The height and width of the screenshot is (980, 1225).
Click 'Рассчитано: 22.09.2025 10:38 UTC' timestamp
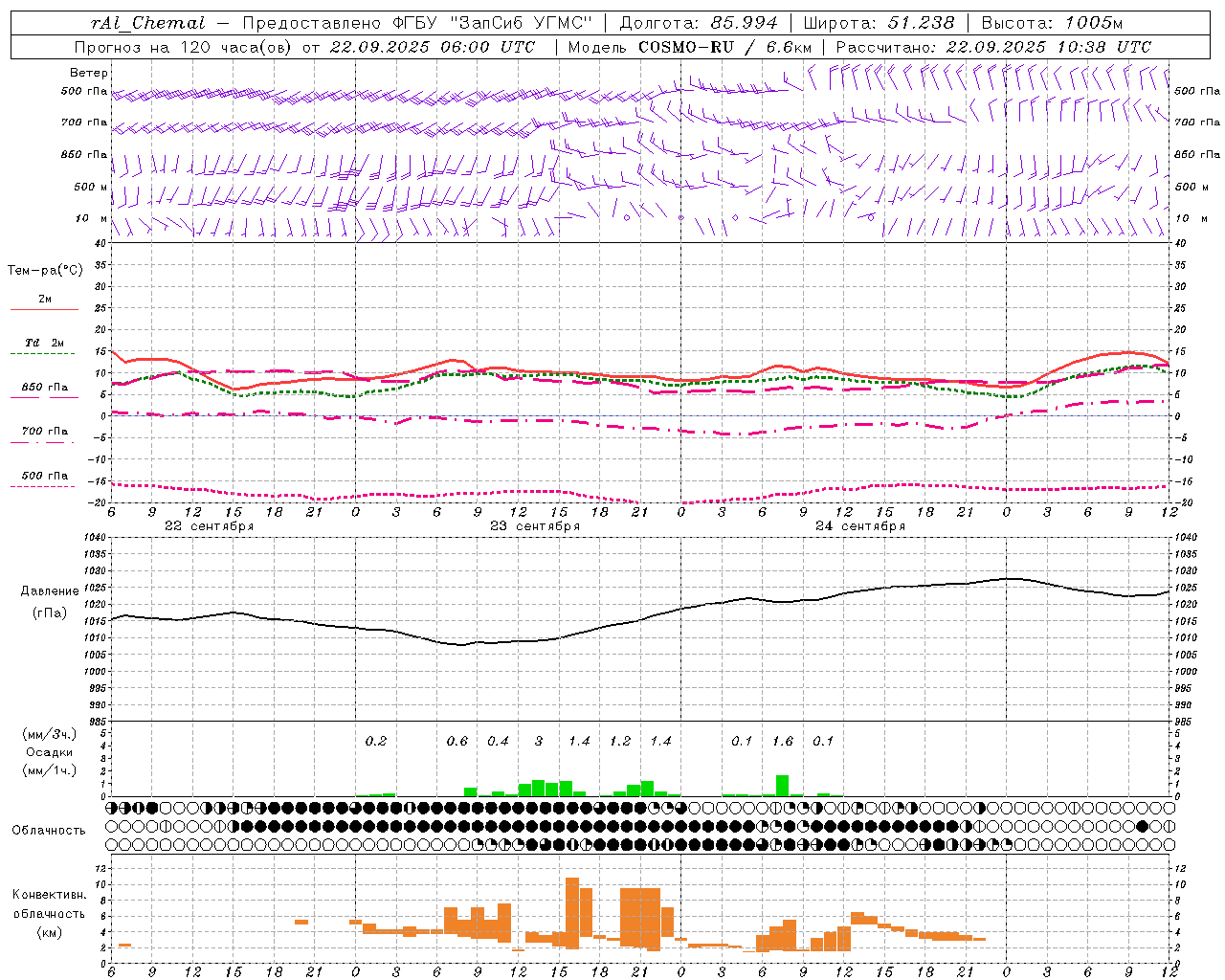[992, 47]
